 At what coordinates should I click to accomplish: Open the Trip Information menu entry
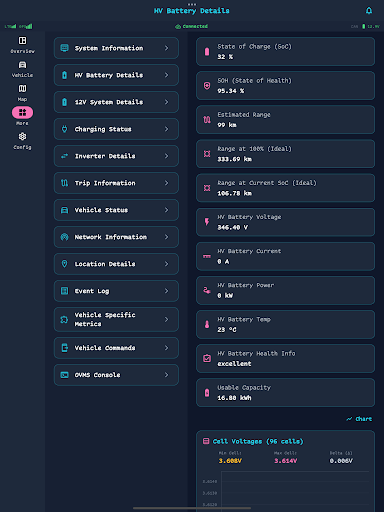pos(116,183)
